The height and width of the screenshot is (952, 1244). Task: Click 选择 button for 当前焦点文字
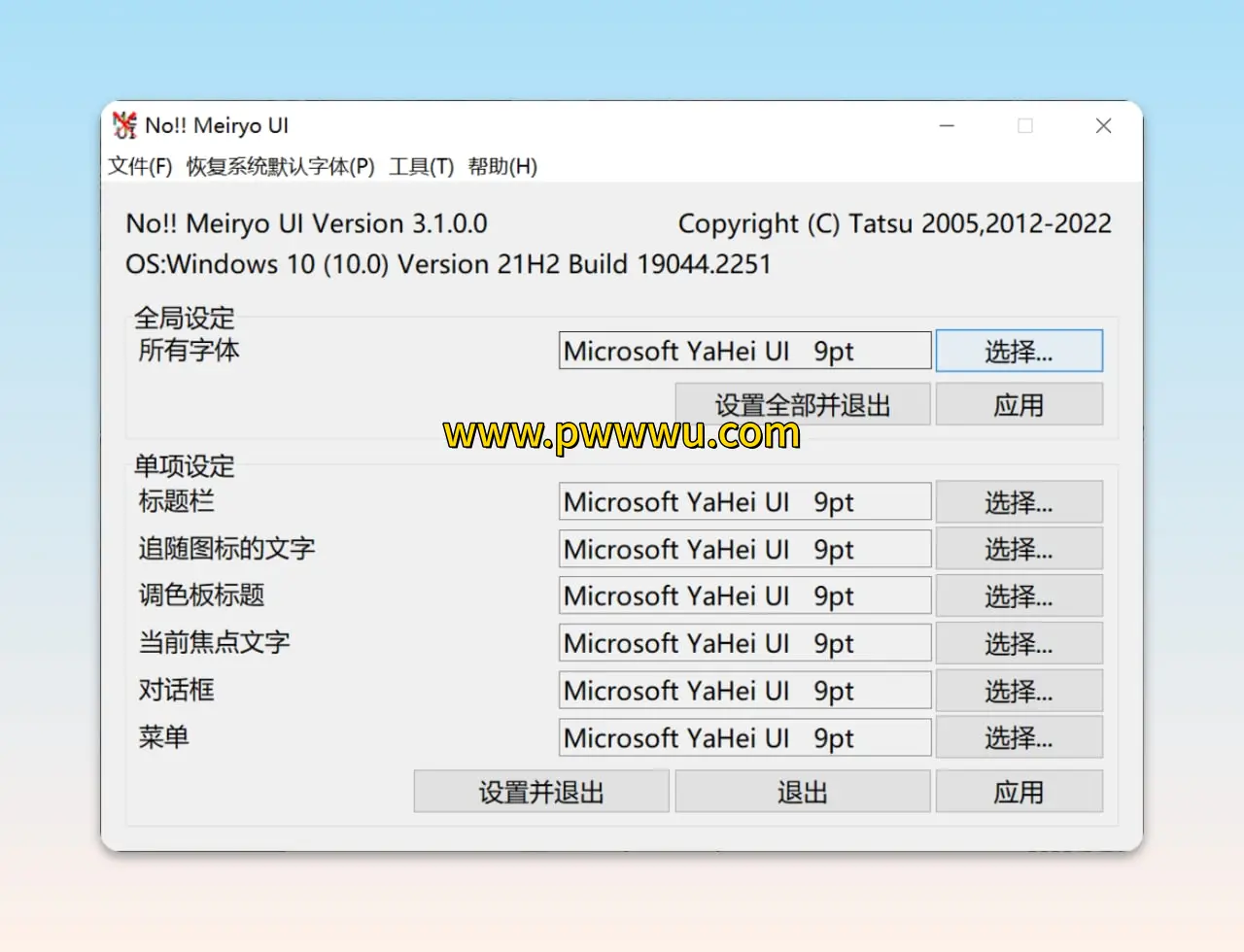point(1019,643)
